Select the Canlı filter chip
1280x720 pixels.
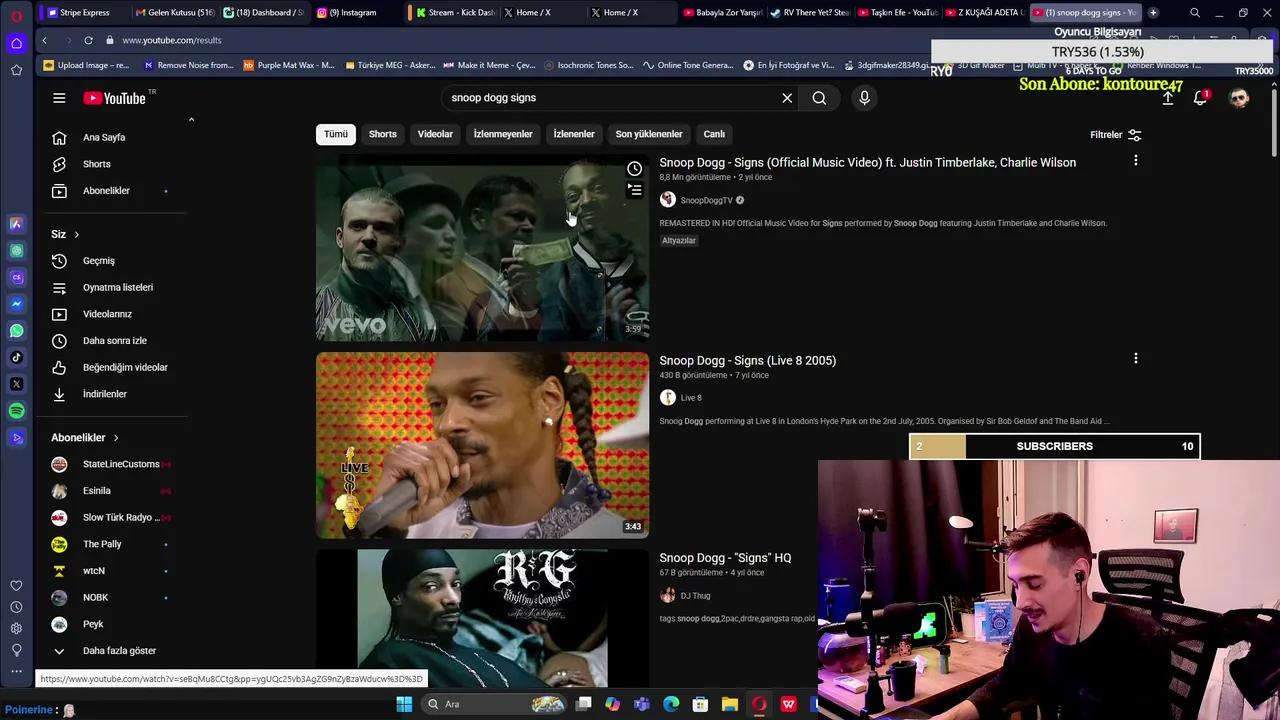(x=714, y=134)
